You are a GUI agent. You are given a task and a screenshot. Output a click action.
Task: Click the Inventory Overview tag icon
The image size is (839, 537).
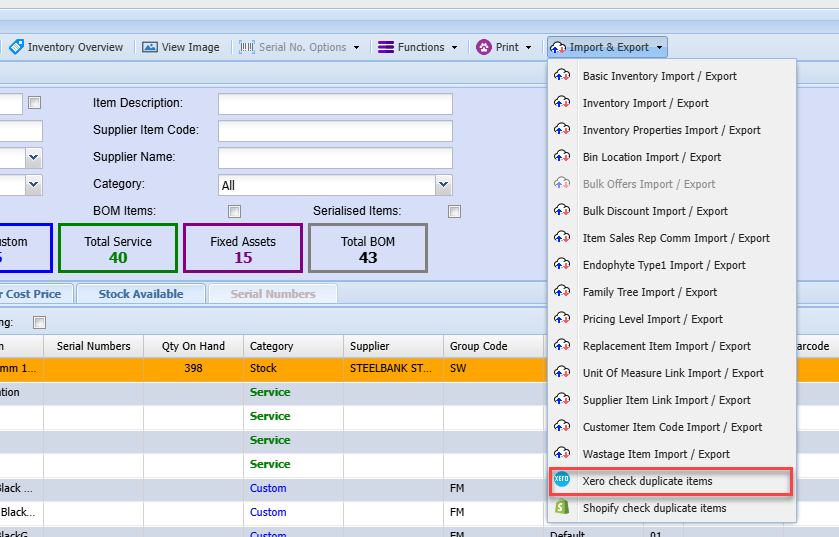coord(16,47)
